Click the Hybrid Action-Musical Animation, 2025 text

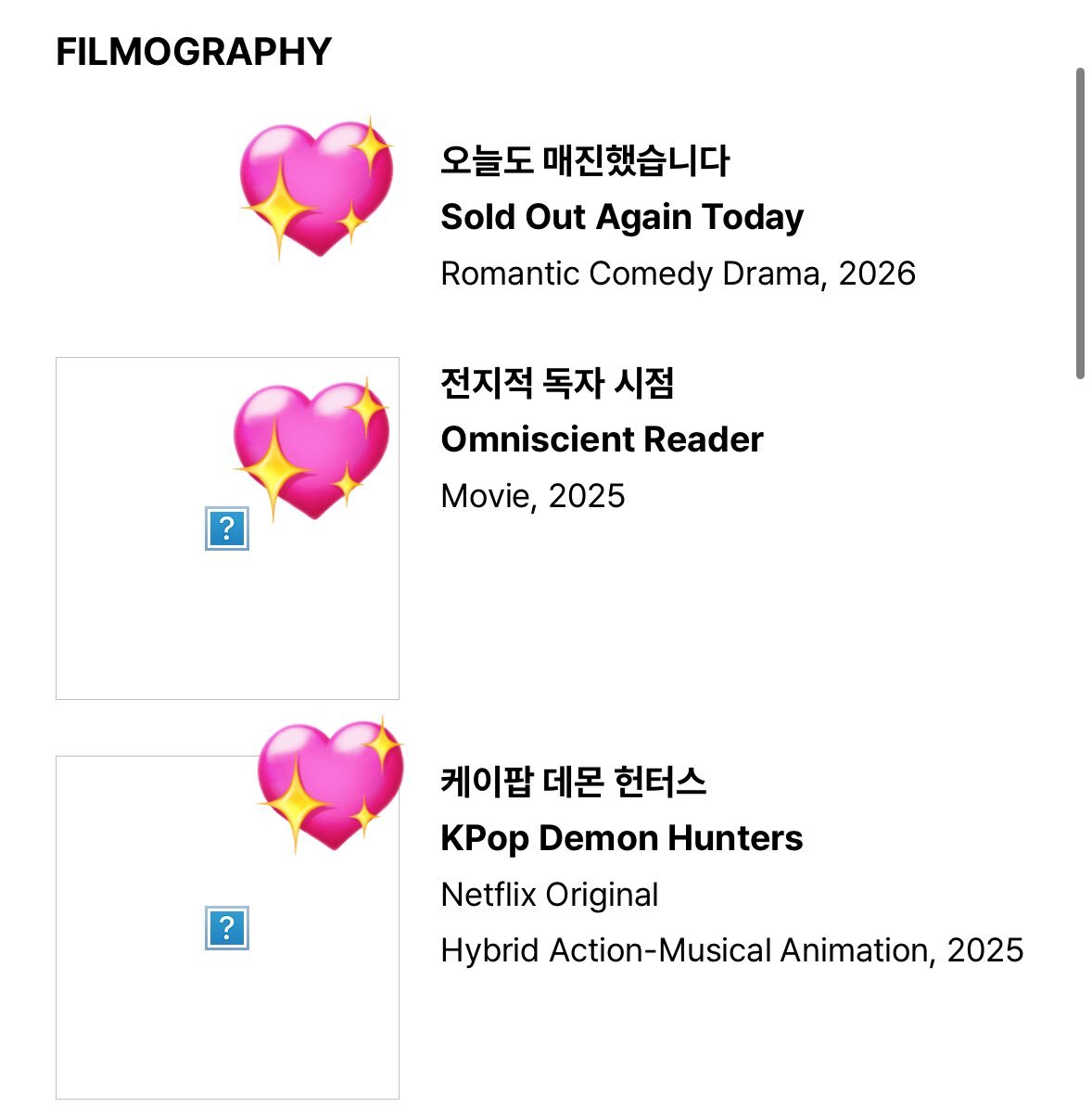click(x=732, y=950)
